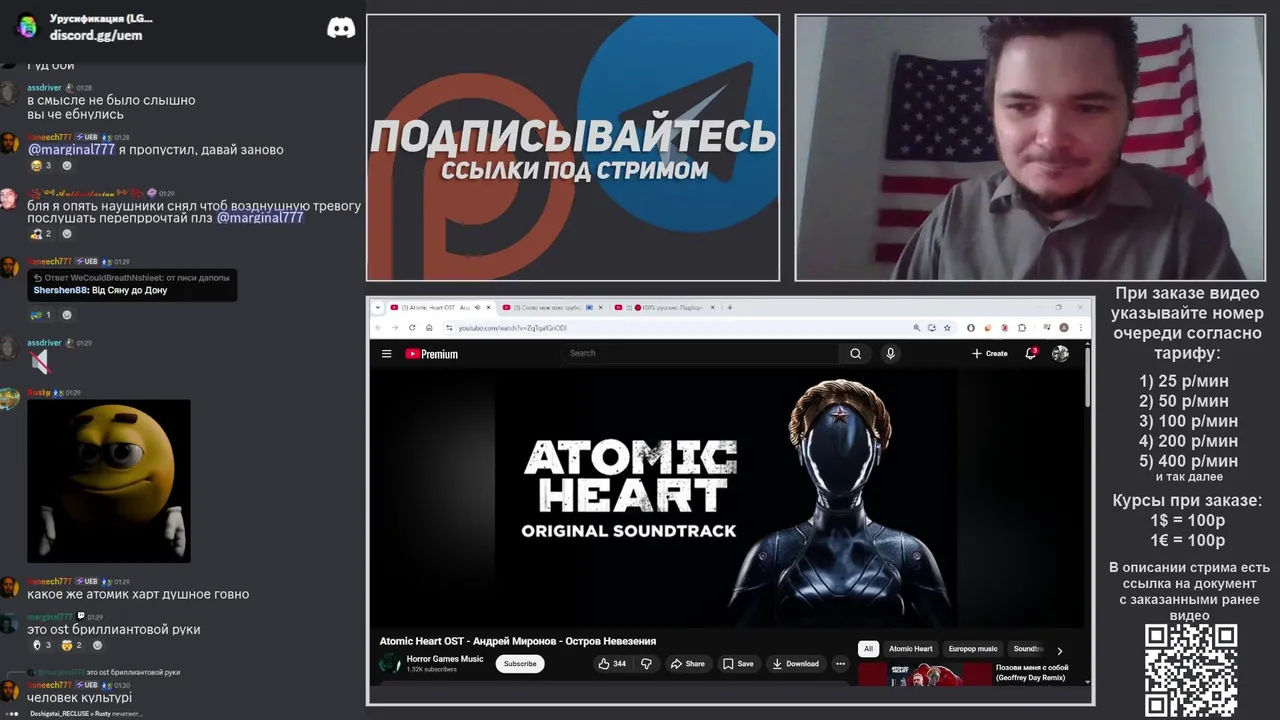The height and width of the screenshot is (720, 1280).
Task: Toggle flag reaction with count 1
Action: [x=41, y=315]
